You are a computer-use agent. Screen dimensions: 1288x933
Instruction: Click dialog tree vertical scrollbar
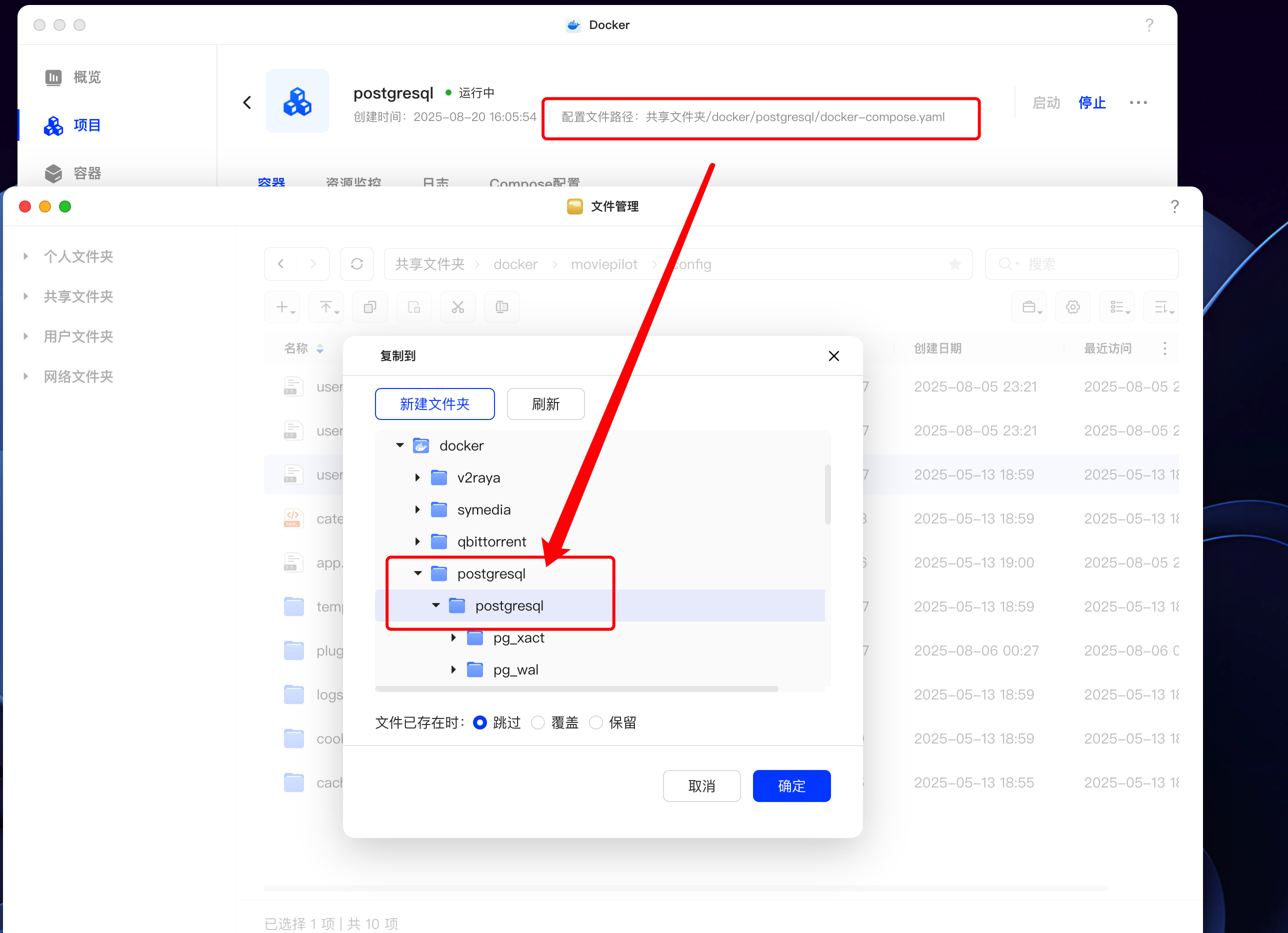click(827, 494)
